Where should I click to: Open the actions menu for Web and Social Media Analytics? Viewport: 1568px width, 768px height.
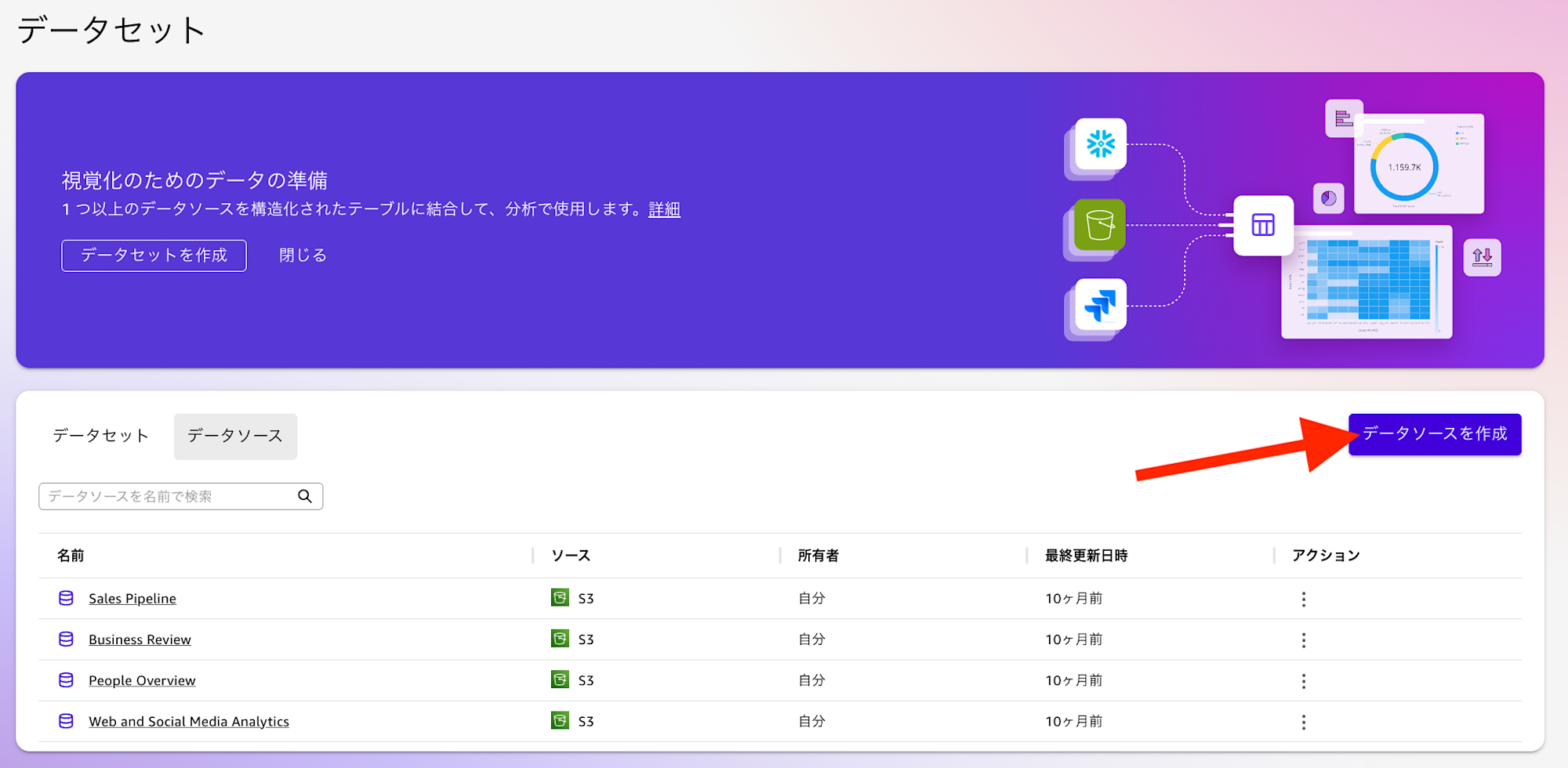[1303, 721]
